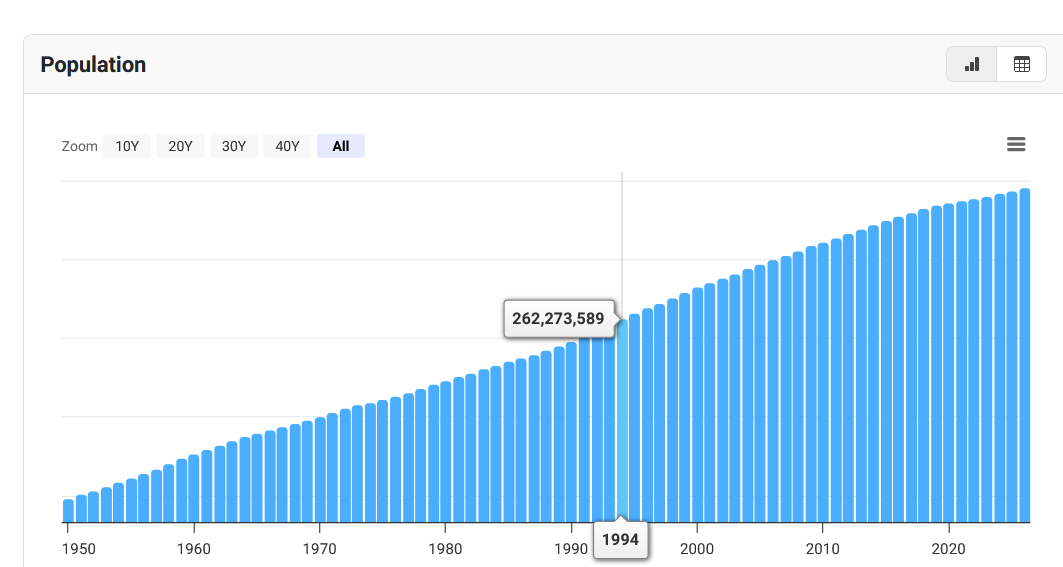Set zoom range to 30Y

(x=234, y=146)
